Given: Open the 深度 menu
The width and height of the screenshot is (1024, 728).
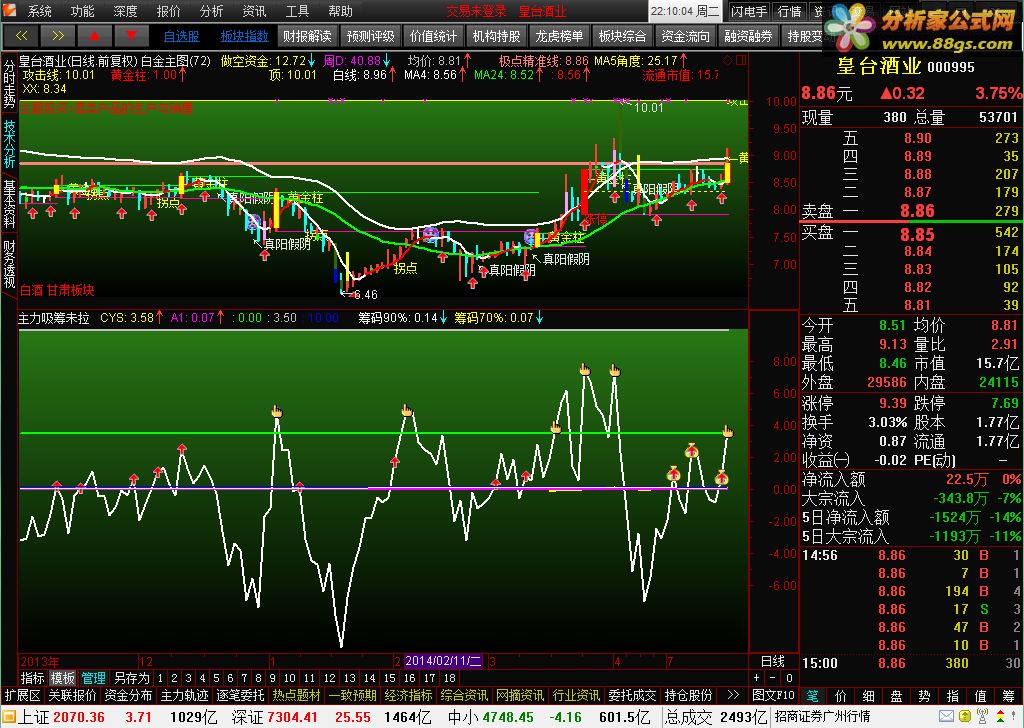Looking at the screenshot, I should (x=125, y=11).
